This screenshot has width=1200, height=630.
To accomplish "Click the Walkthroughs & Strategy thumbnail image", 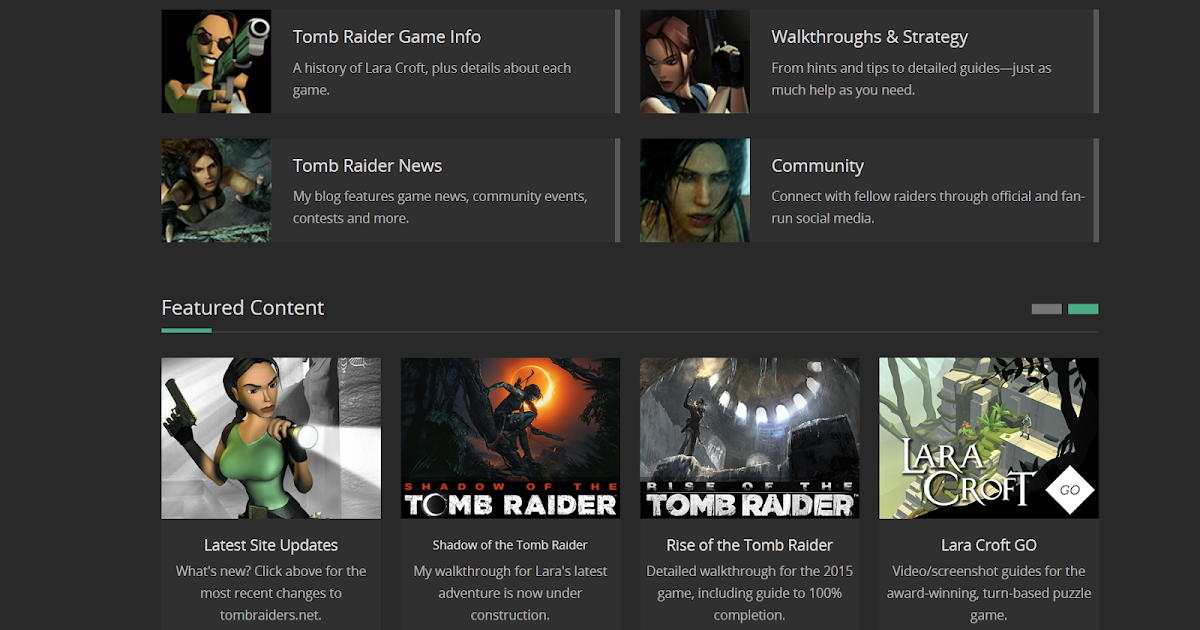I will 694,61.
